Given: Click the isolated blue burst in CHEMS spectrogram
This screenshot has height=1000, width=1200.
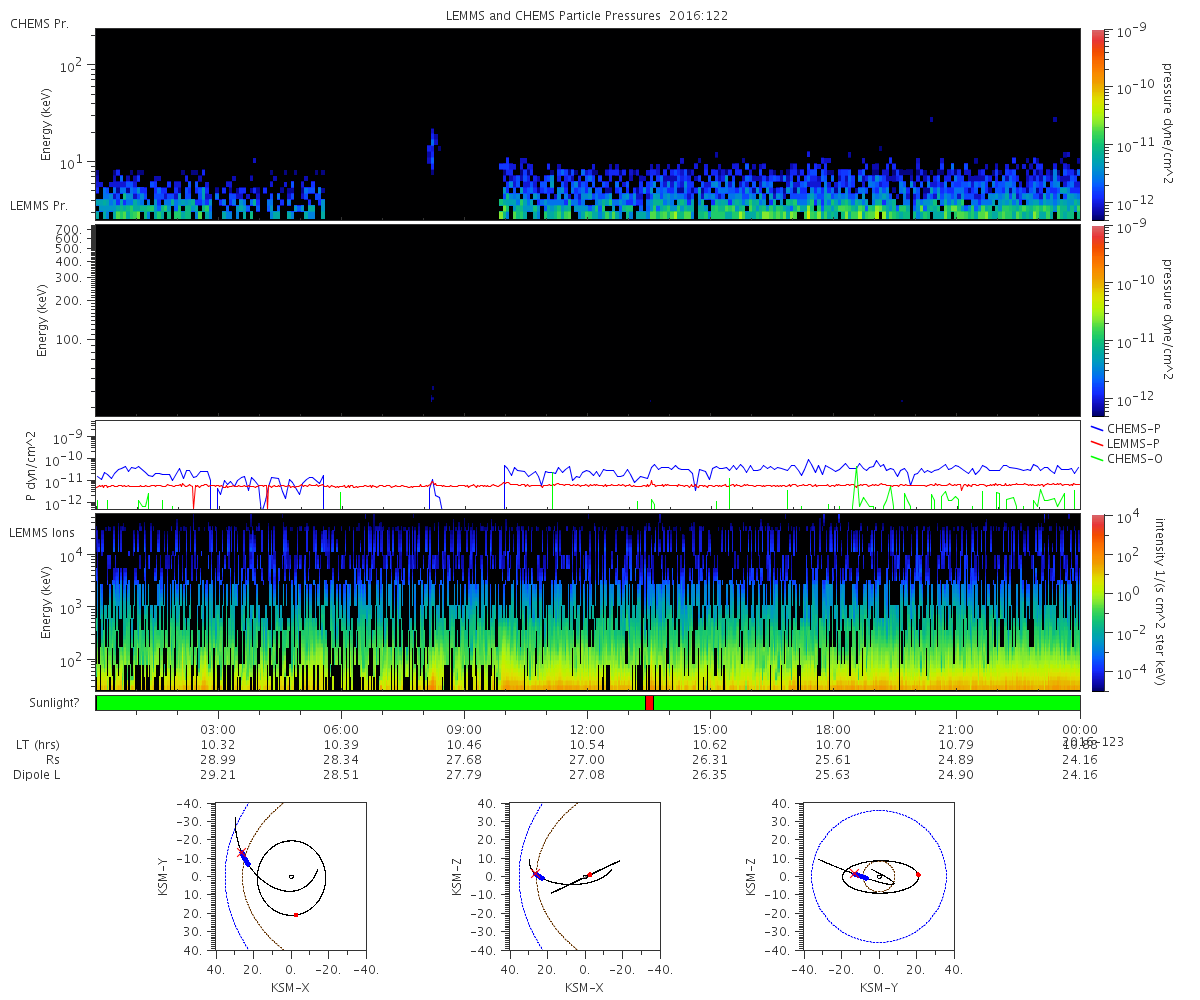Looking at the screenshot, I should 433,148.
